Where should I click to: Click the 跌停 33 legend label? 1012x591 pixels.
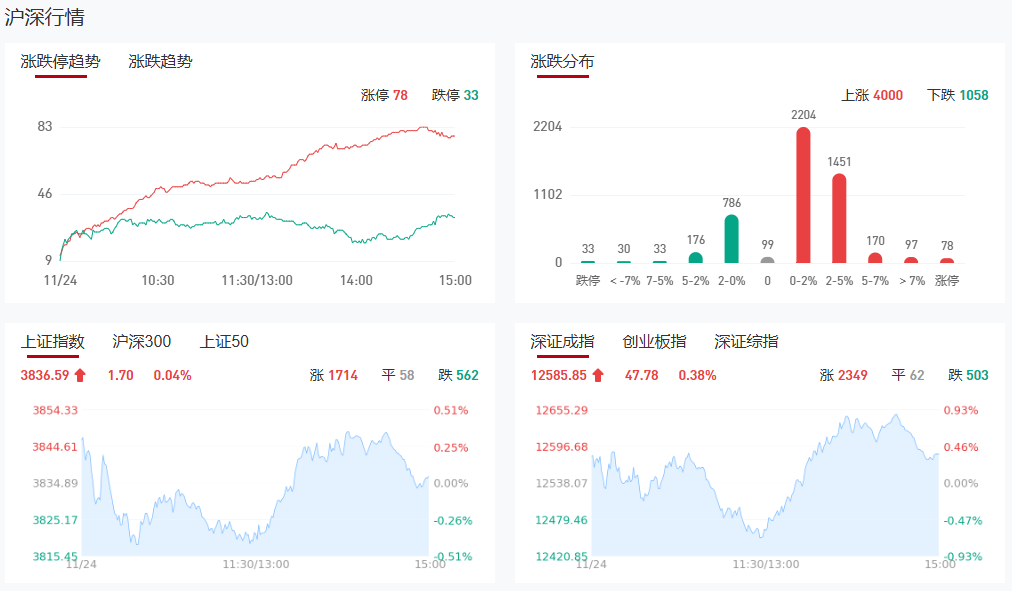455,95
